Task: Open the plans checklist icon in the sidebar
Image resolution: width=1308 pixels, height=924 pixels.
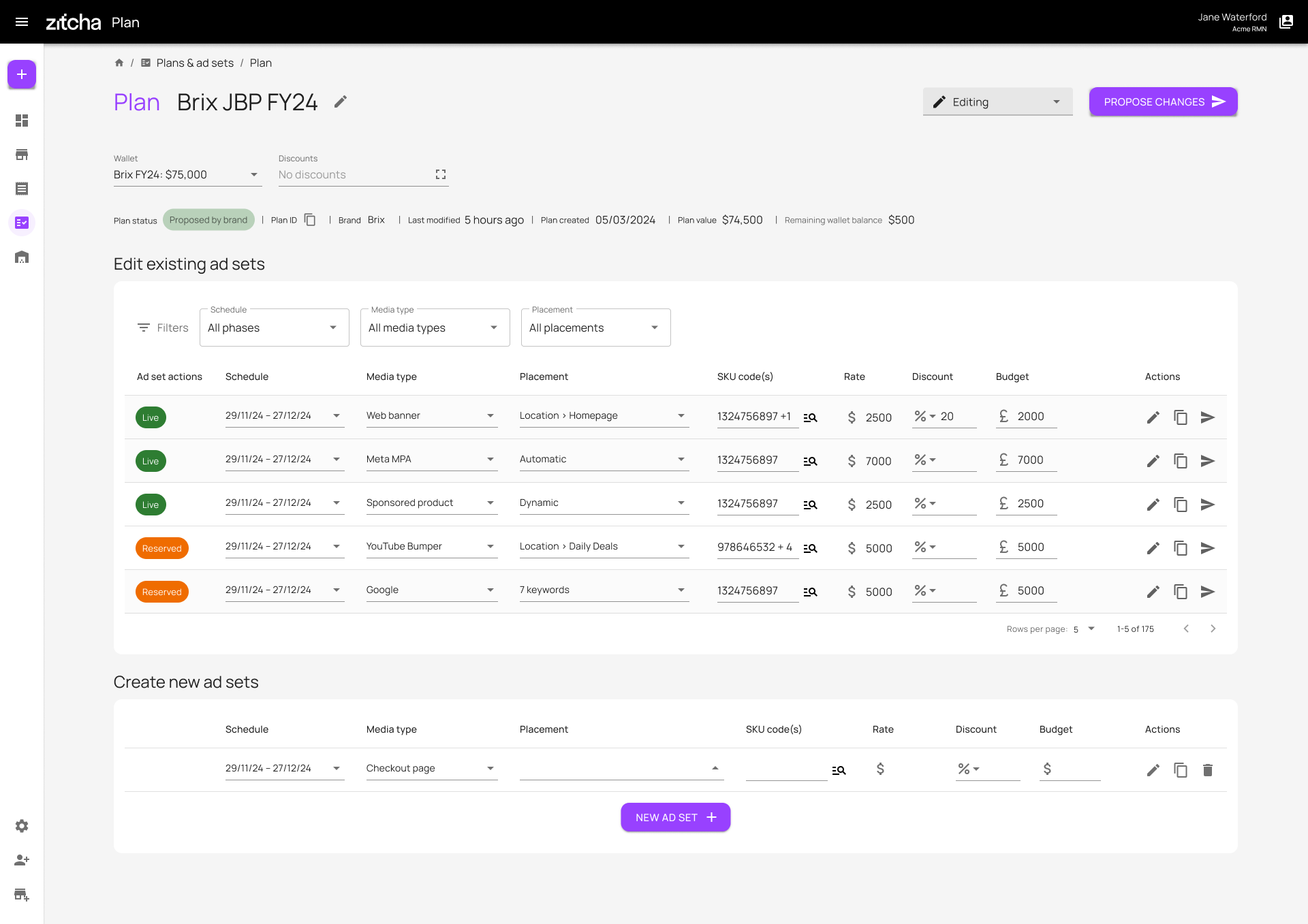Action: point(22,223)
